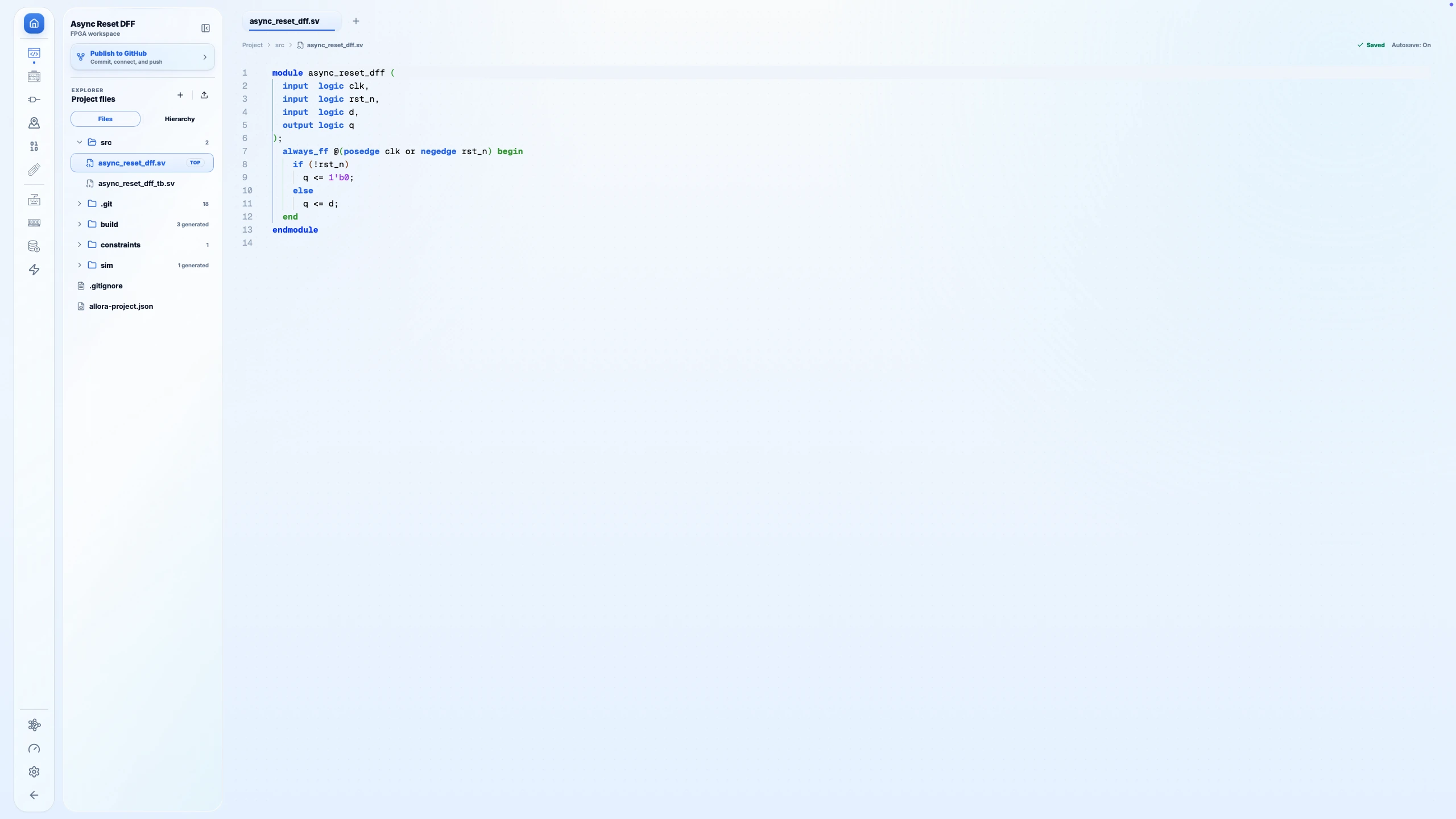Select the build folder label

pyautogui.click(x=109, y=224)
